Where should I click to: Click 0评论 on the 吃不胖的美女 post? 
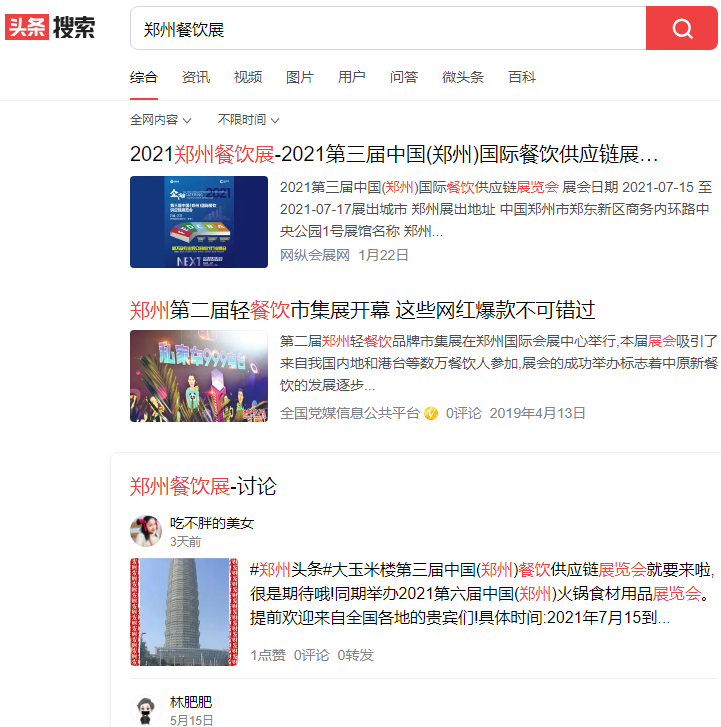[311, 655]
